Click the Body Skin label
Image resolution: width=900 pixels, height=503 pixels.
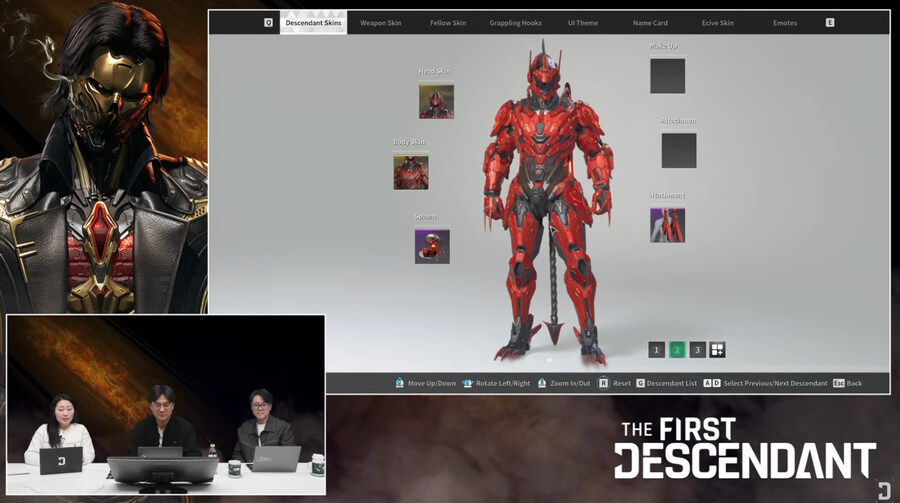[409, 142]
